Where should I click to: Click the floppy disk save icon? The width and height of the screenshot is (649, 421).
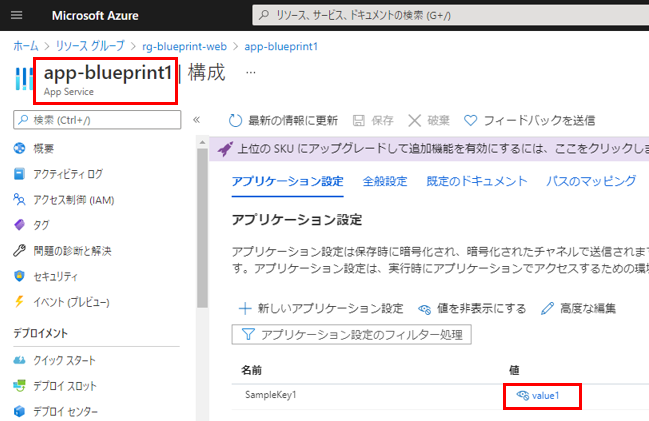click(358, 120)
